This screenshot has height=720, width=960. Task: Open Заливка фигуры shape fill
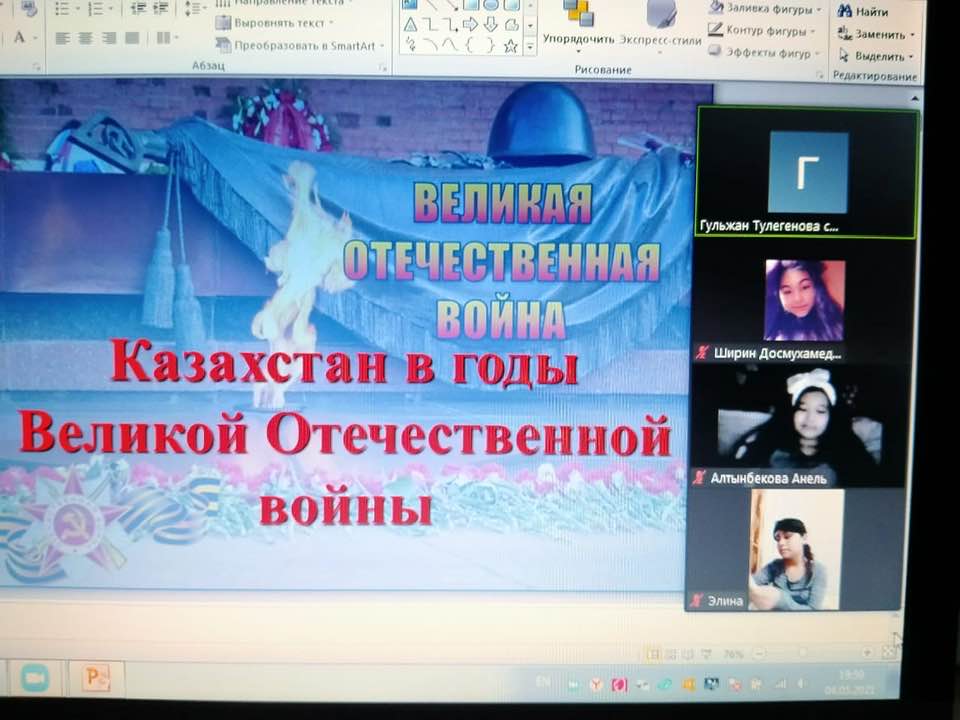[766, 9]
